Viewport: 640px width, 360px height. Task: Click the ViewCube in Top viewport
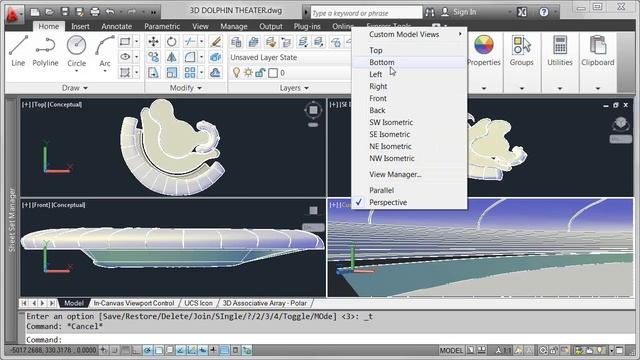pyautogui.click(x=313, y=110)
